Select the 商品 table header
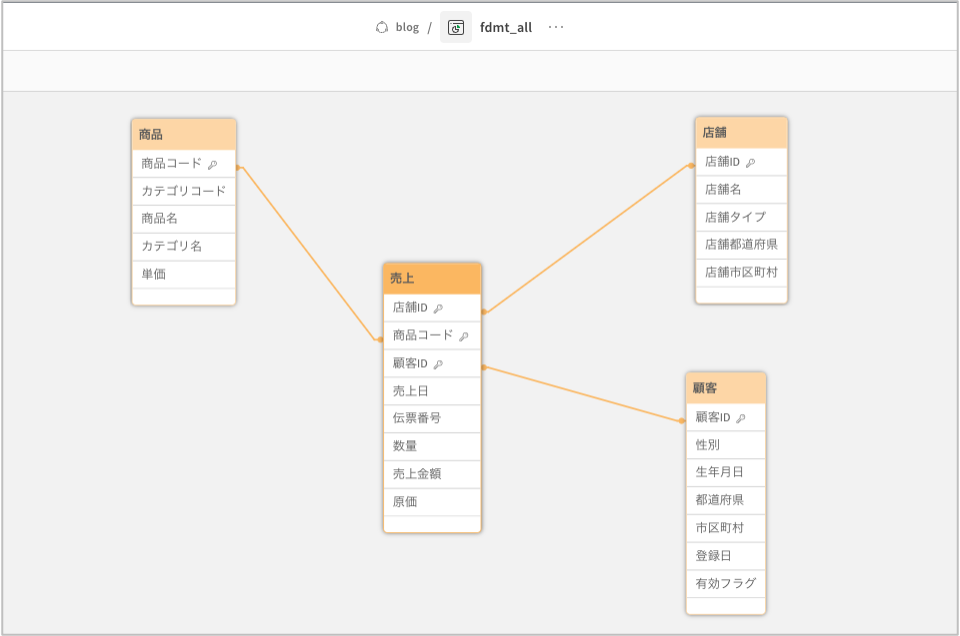 coord(184,134)
